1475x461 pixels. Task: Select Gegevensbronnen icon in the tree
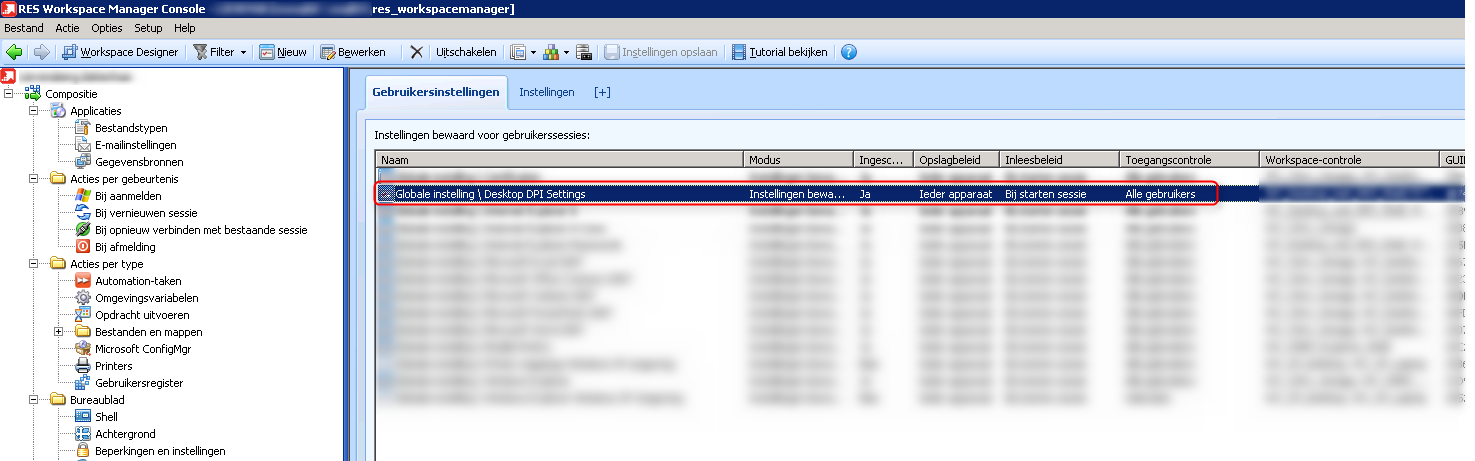[83, 162]
